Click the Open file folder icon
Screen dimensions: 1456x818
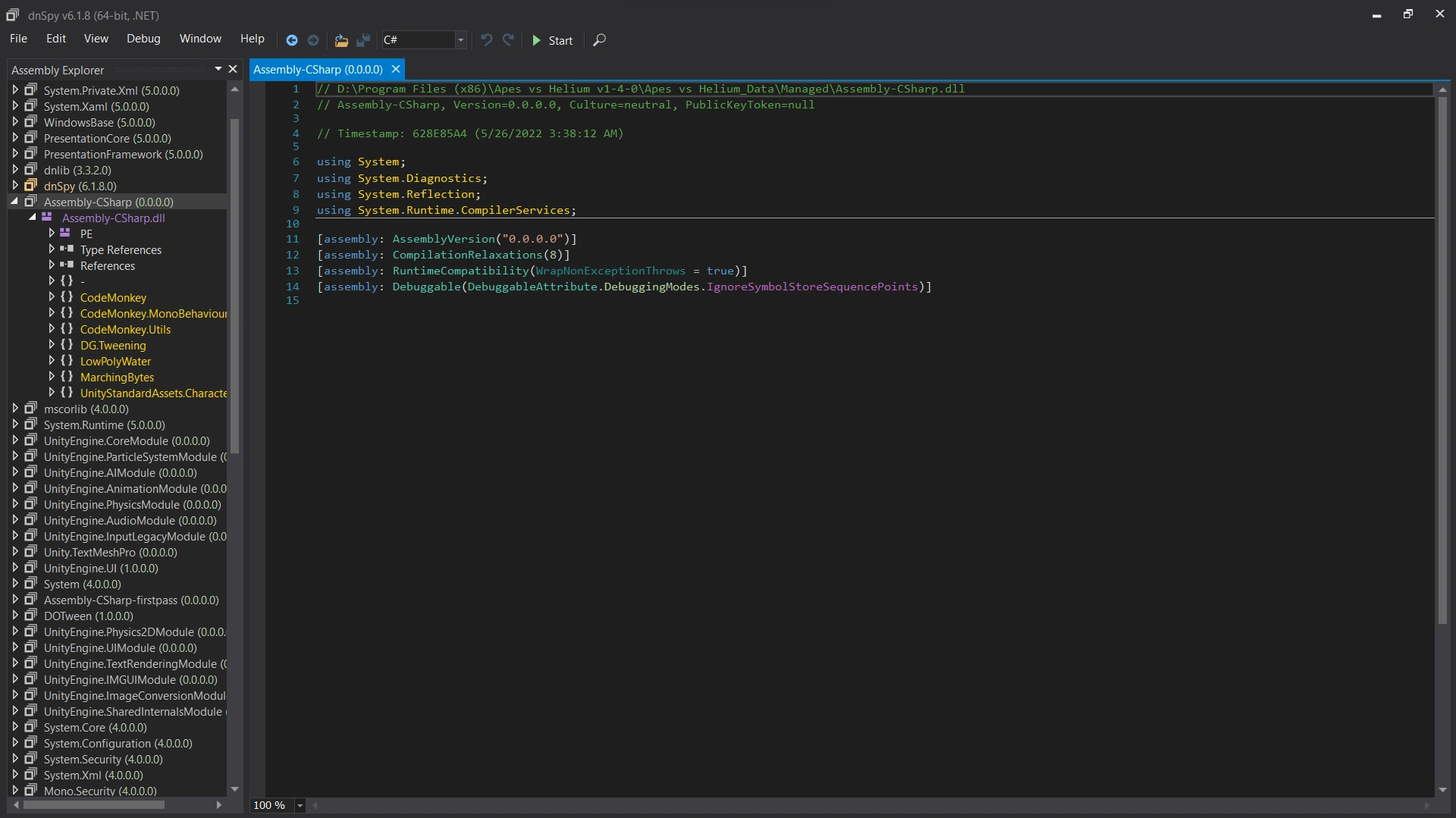(x=341, y=40)
